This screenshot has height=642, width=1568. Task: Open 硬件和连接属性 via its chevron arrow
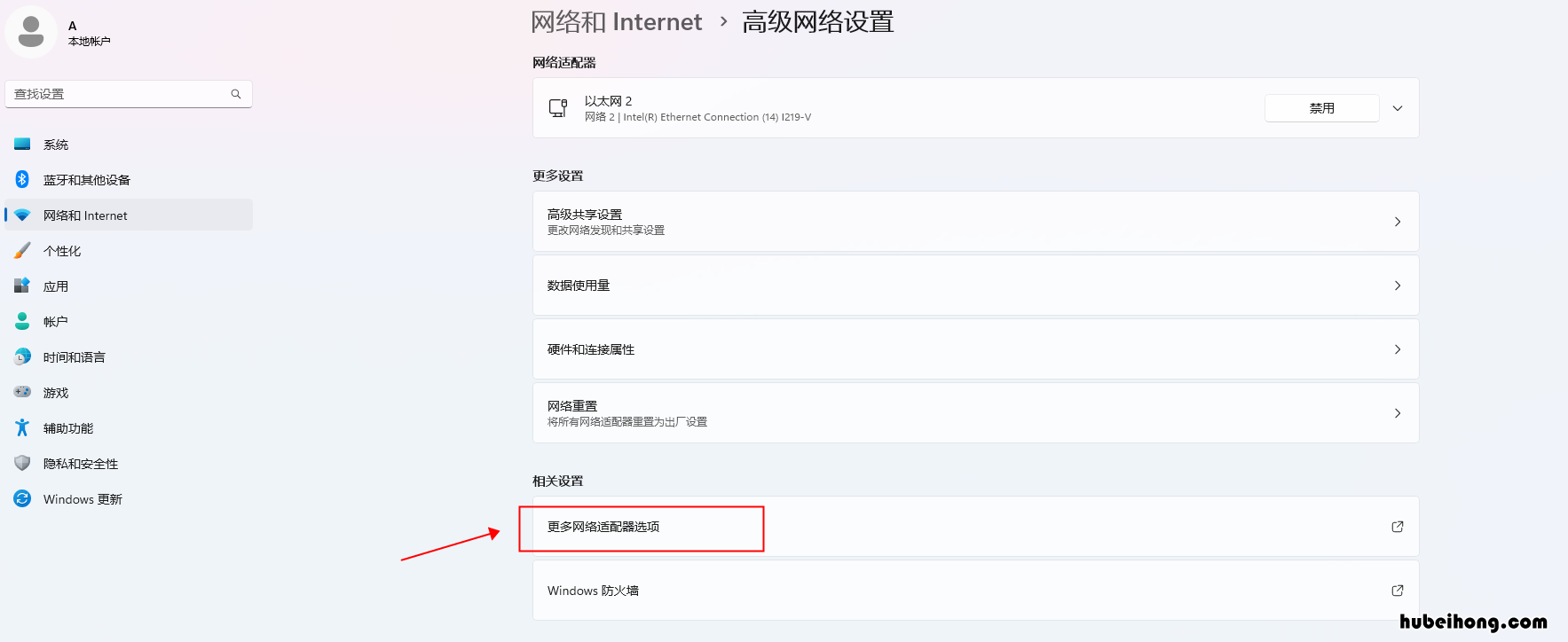[x=1398, y=349]
